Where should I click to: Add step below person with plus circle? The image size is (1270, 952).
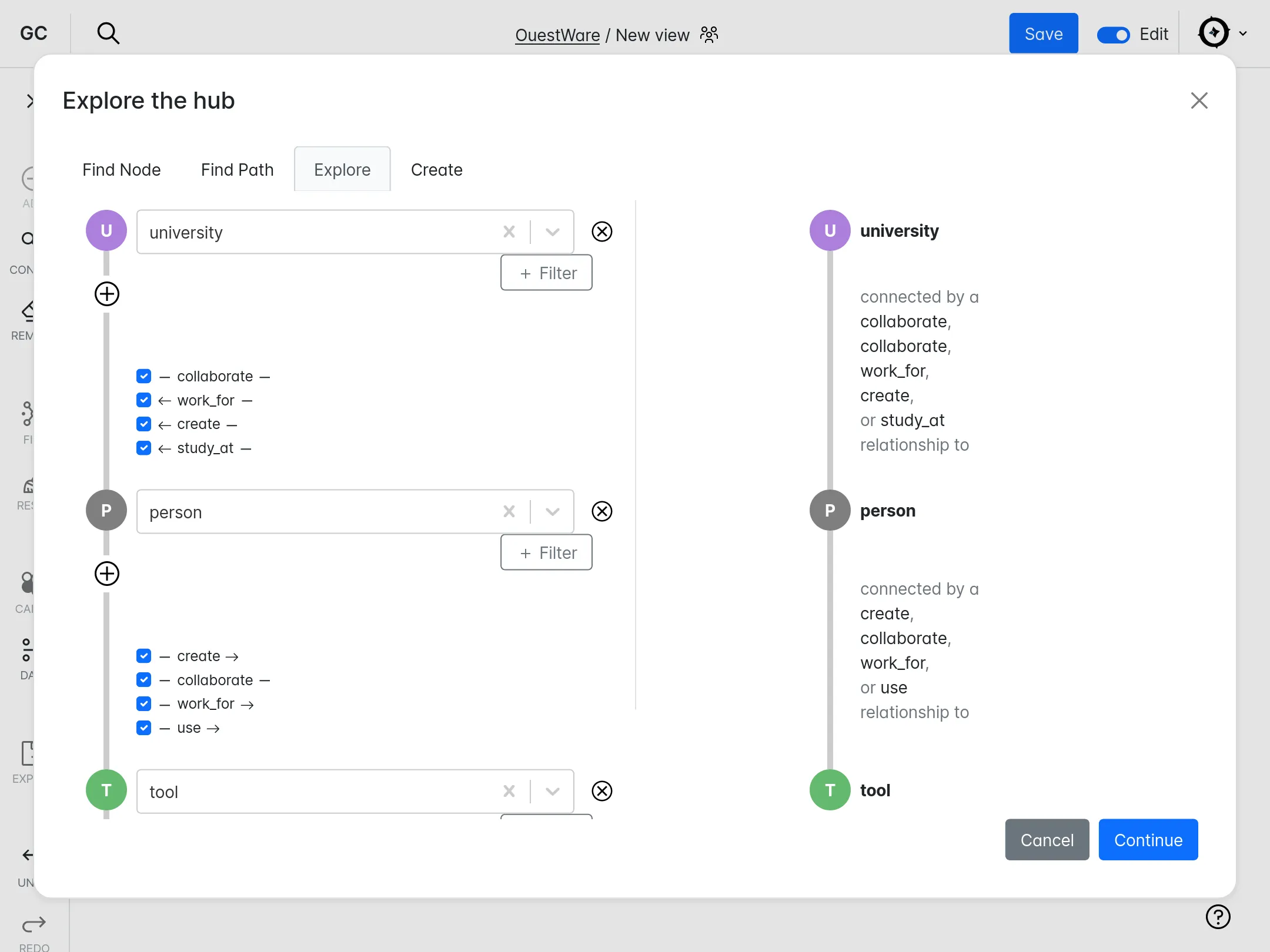pos(107,574)
